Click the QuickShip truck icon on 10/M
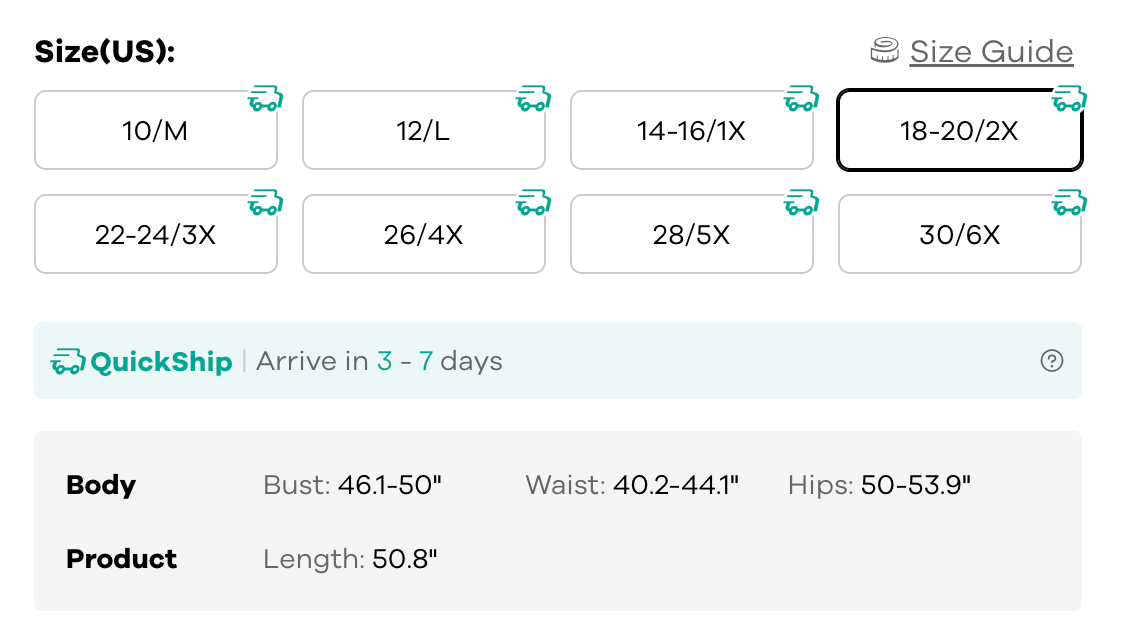 pos(265,99)
